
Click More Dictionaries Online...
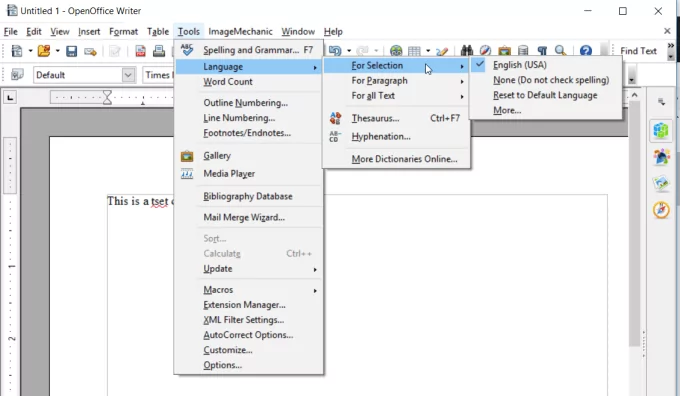396,159
